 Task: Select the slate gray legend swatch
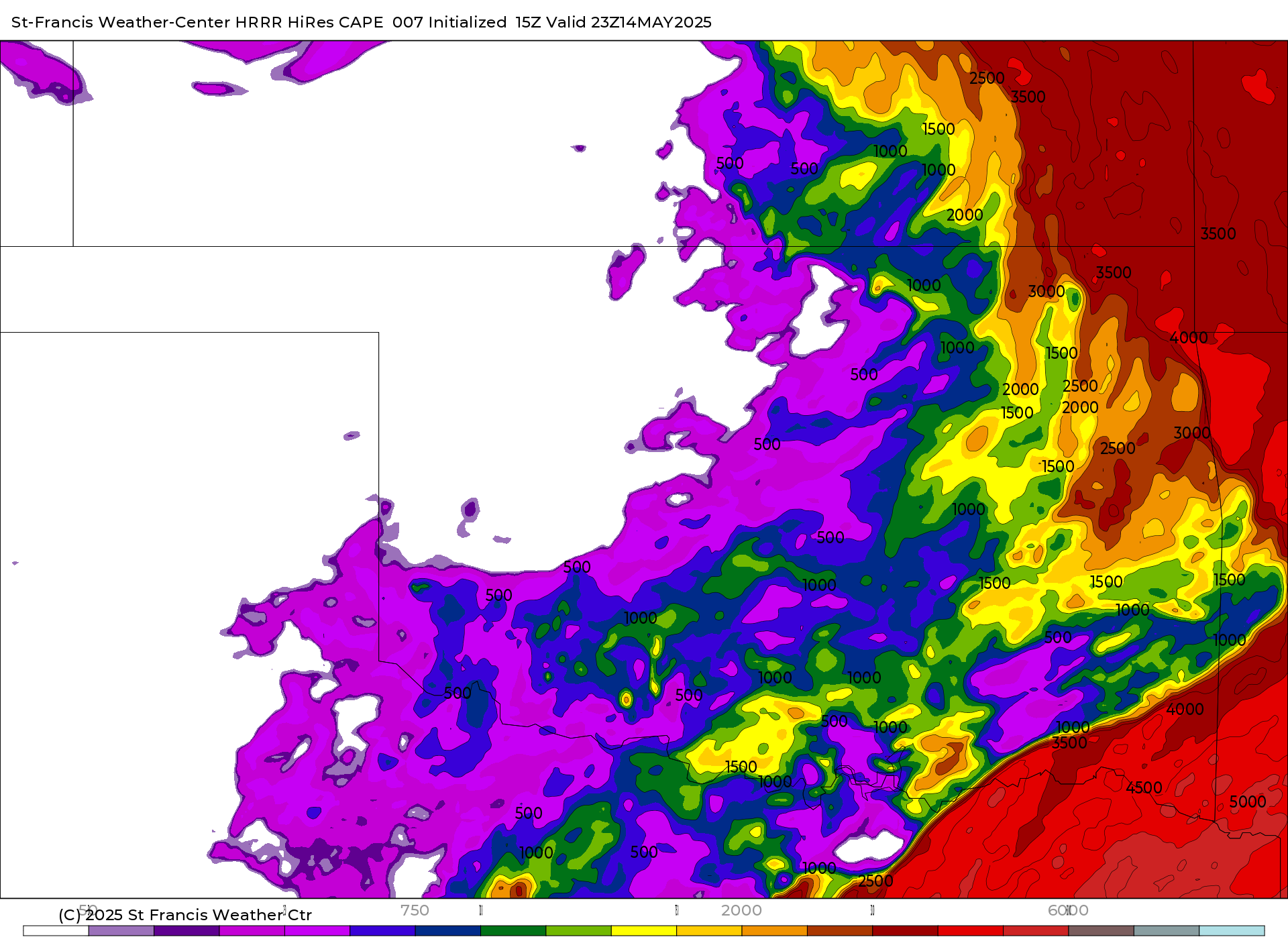[1167, 931]
